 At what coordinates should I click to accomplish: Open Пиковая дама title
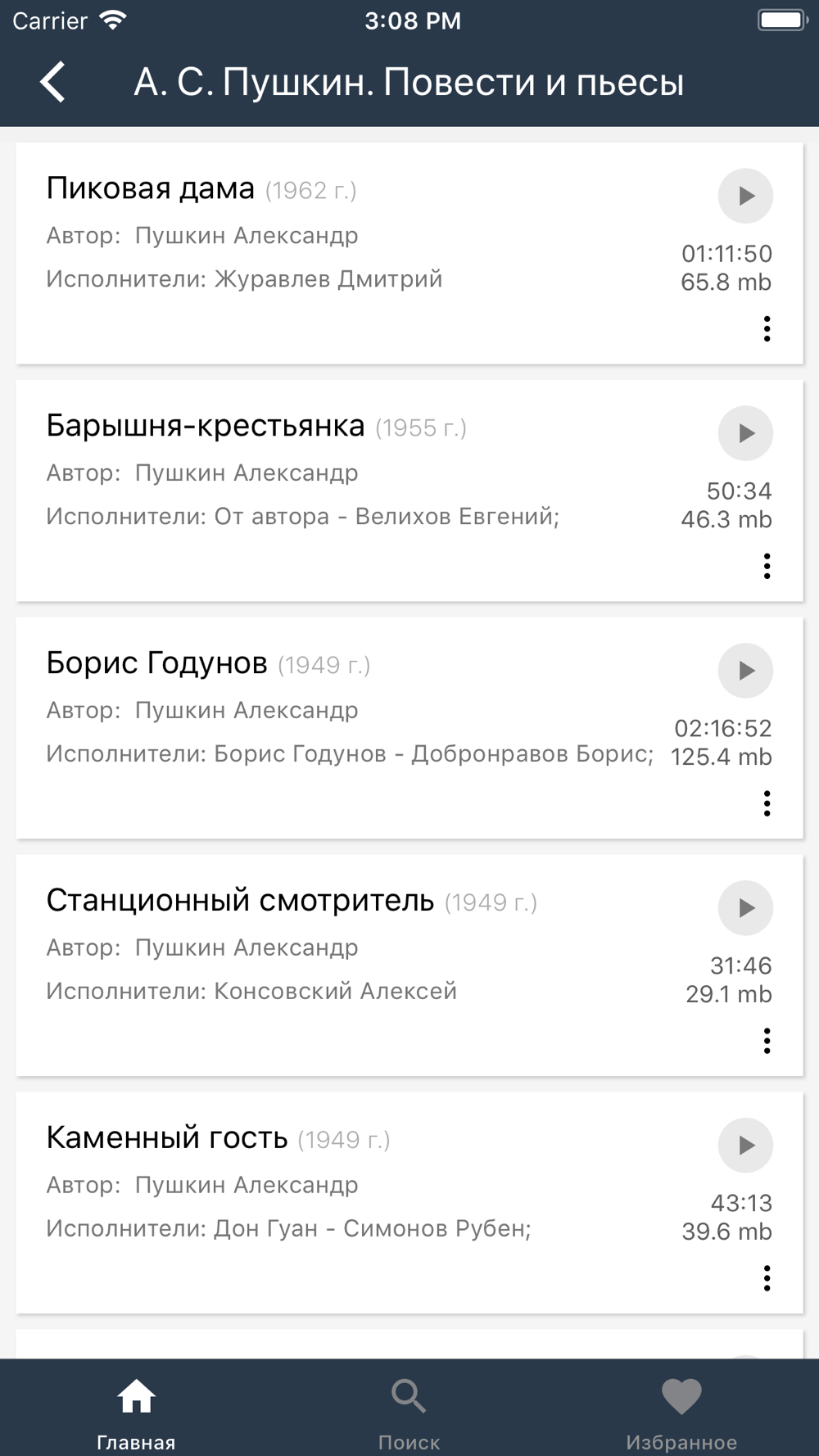click(x=151, y=188)
